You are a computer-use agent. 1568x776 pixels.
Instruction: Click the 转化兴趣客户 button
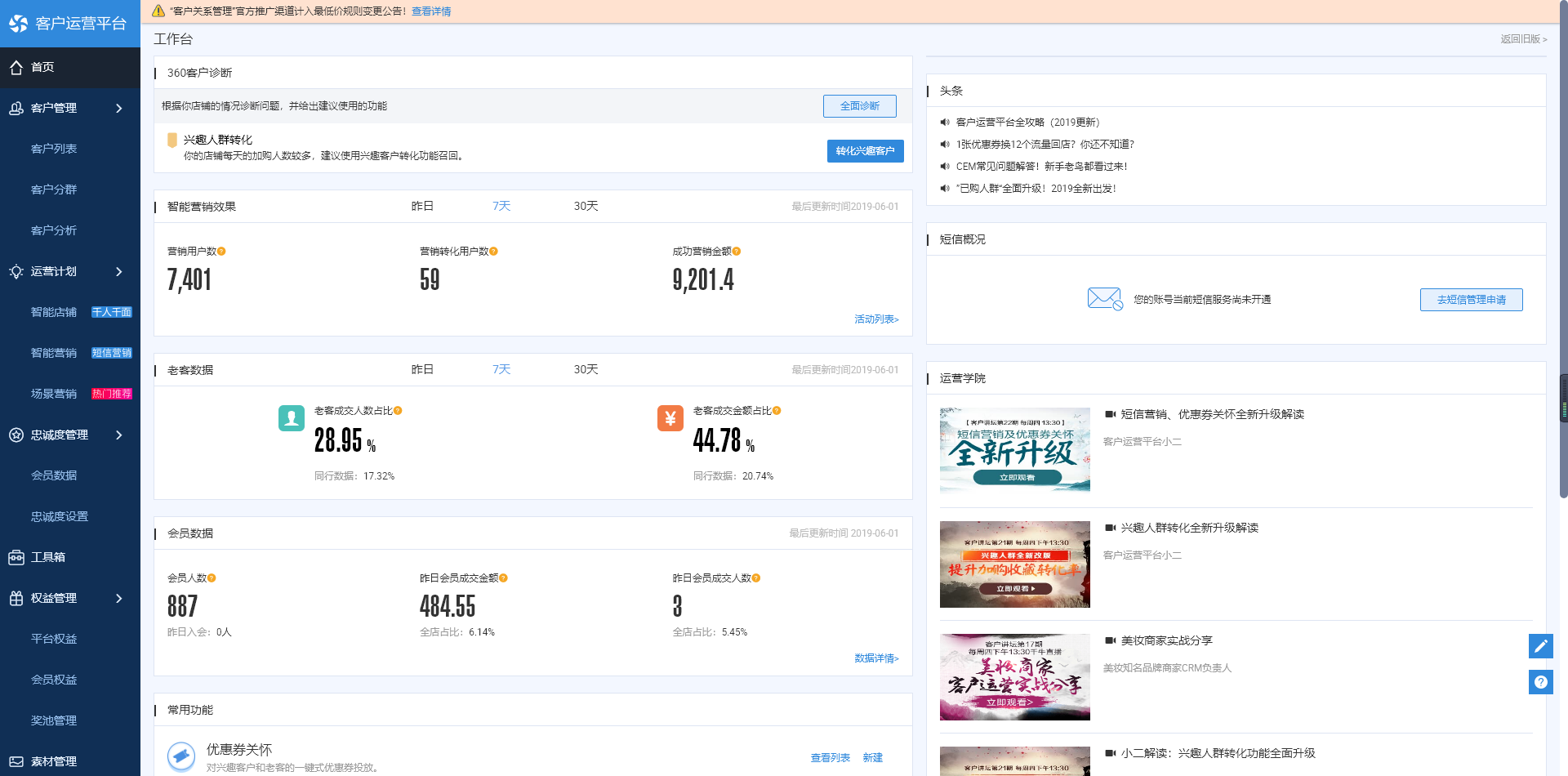point(865,151)
